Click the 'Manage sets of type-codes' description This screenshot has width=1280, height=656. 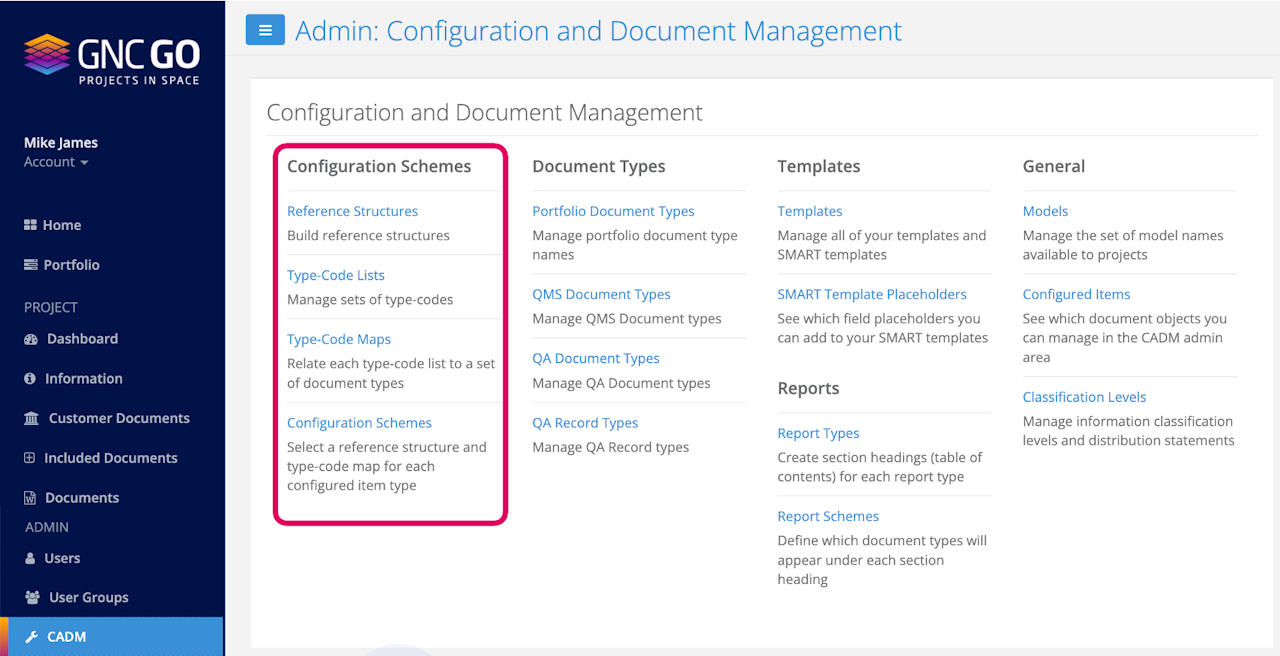coord(370,300)
